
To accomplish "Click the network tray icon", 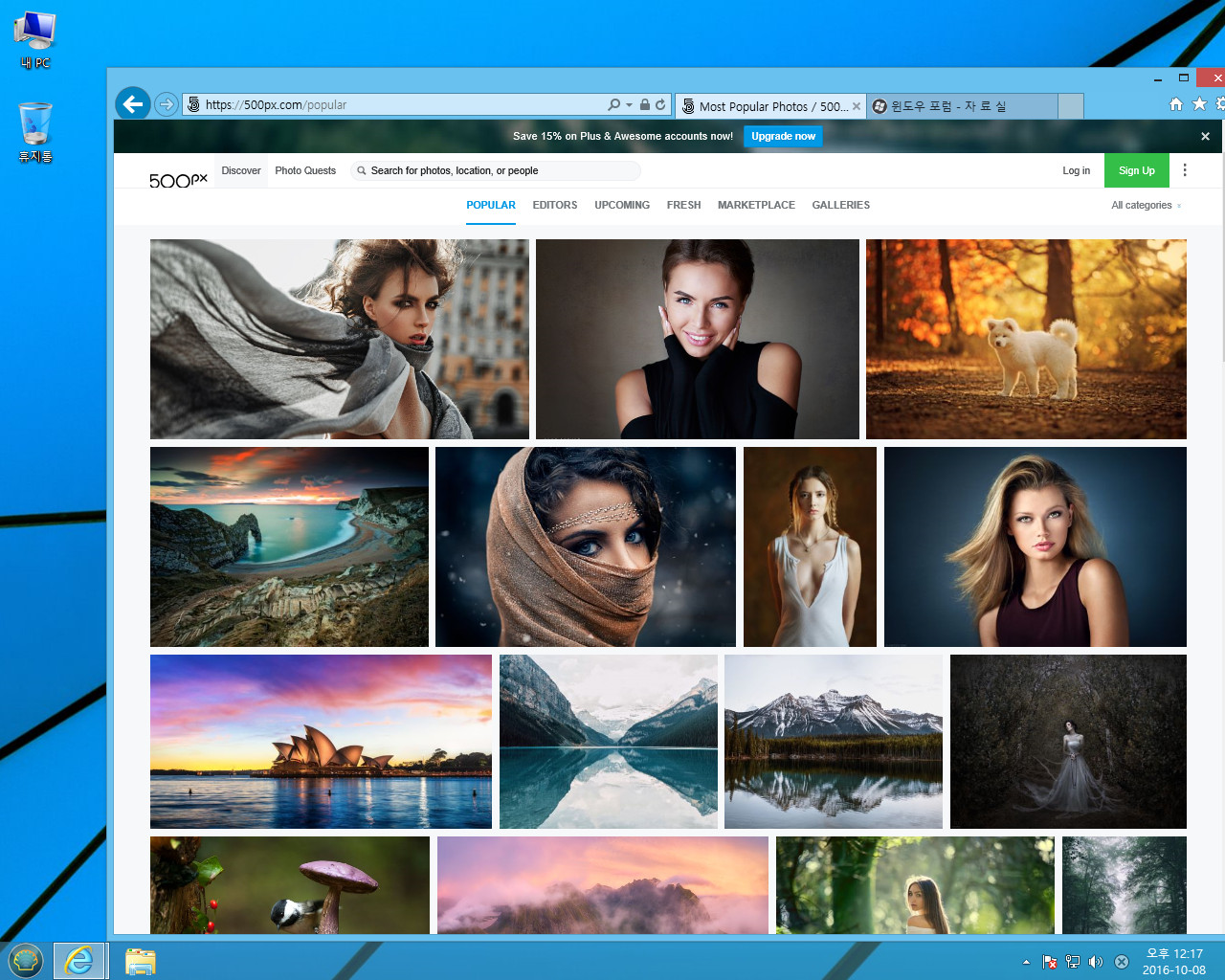I will 1073,962.
